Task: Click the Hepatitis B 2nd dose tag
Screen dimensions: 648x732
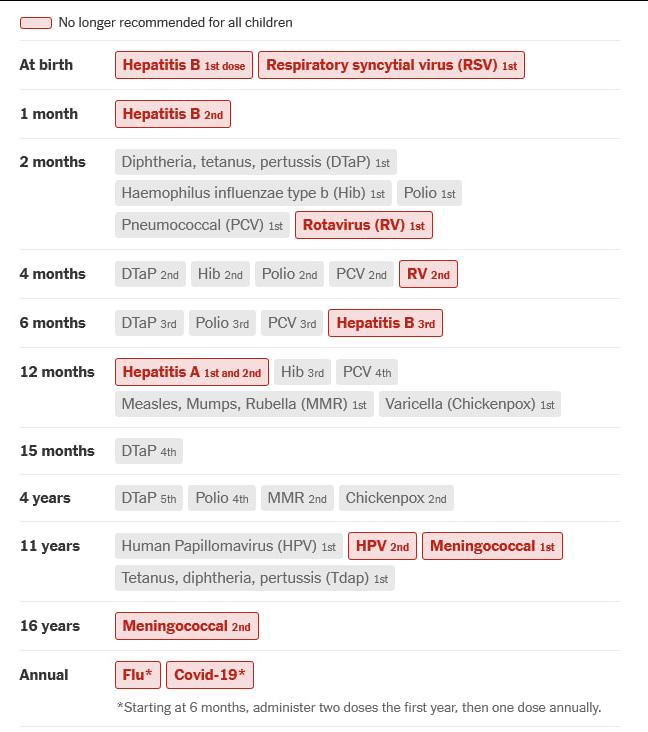Action: [173, 114]
